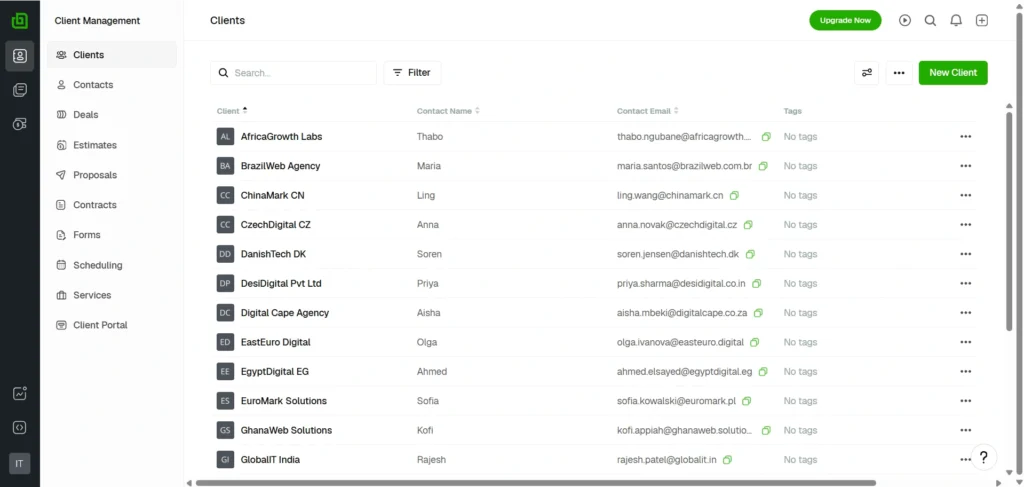
Task: Click the New Client button
Action: [953, 73]
